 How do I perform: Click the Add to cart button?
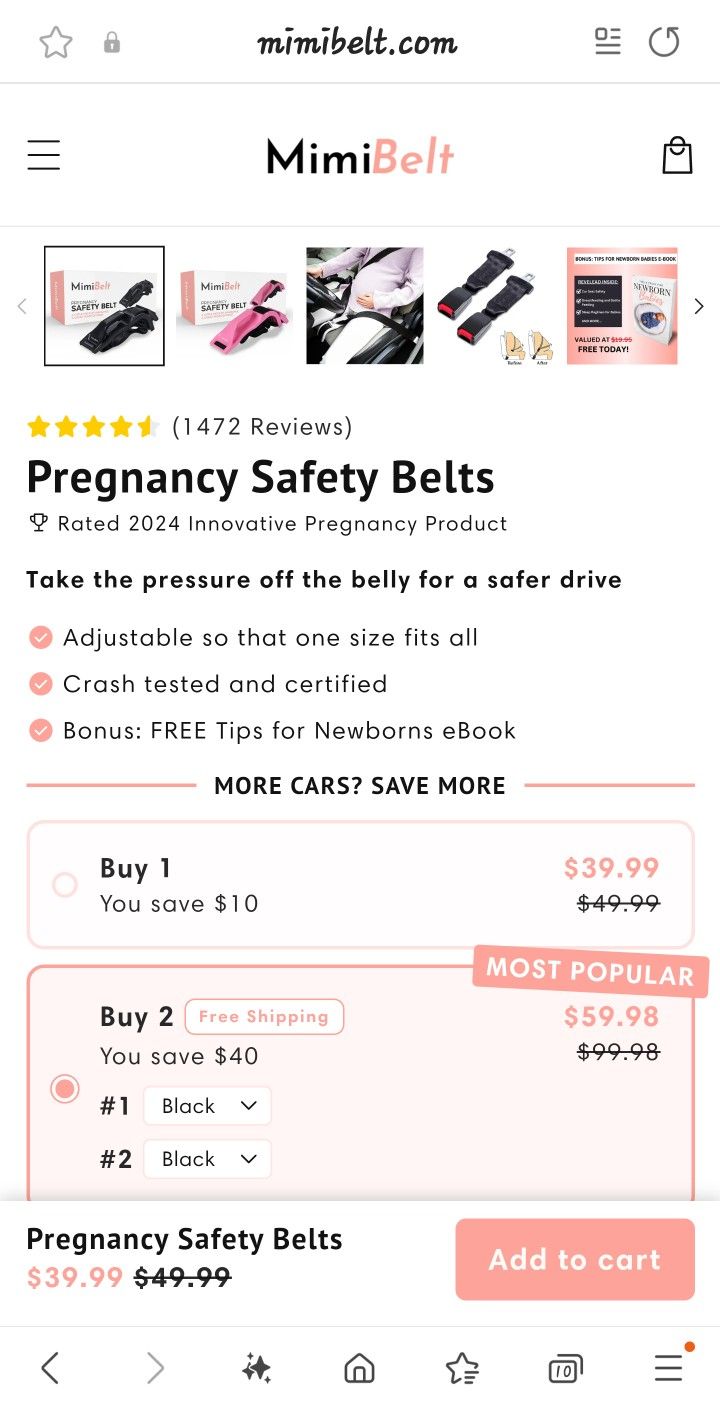click(x=575, y=1259)
